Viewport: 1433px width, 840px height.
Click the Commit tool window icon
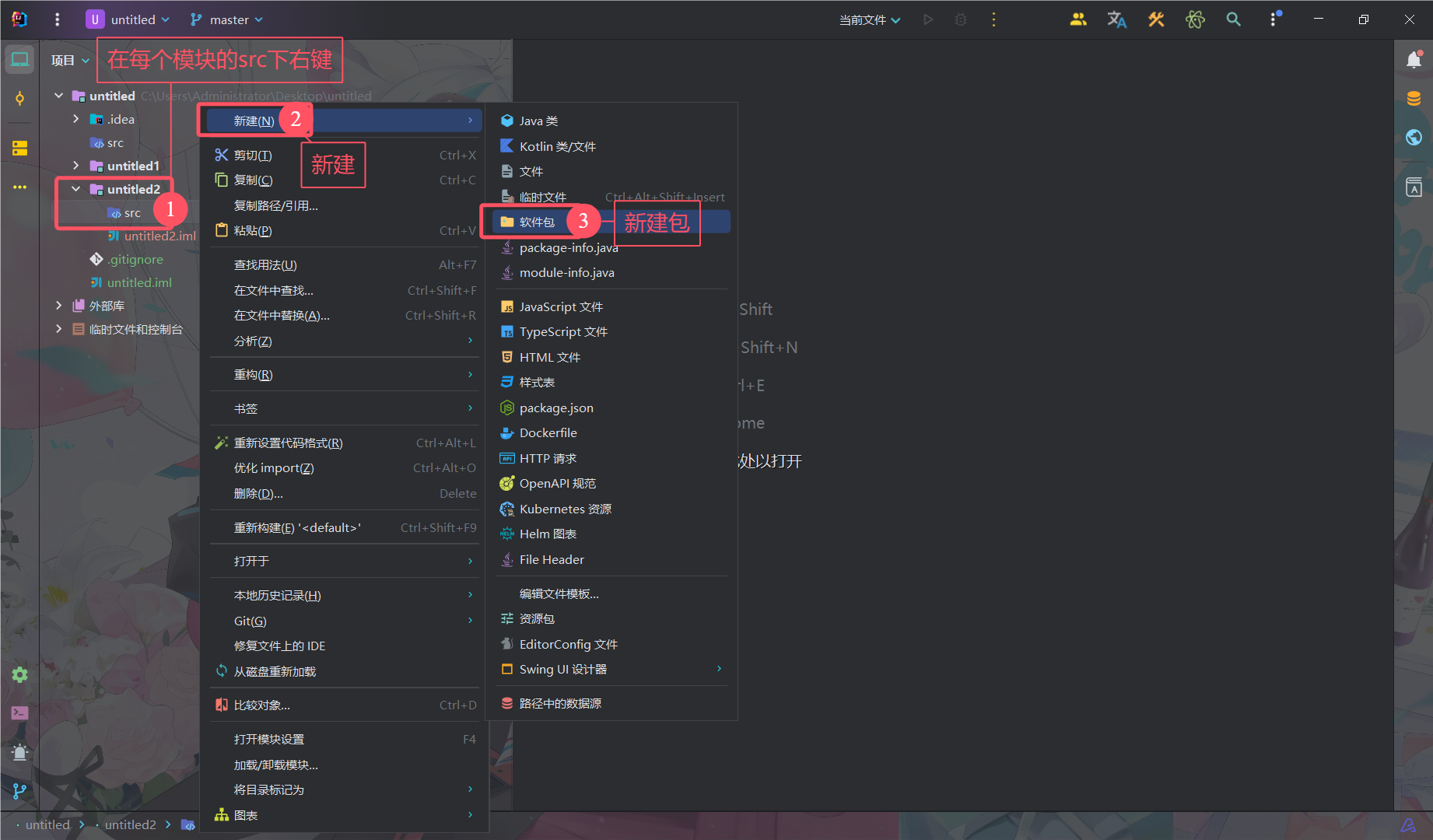click(x=19, y=99)
